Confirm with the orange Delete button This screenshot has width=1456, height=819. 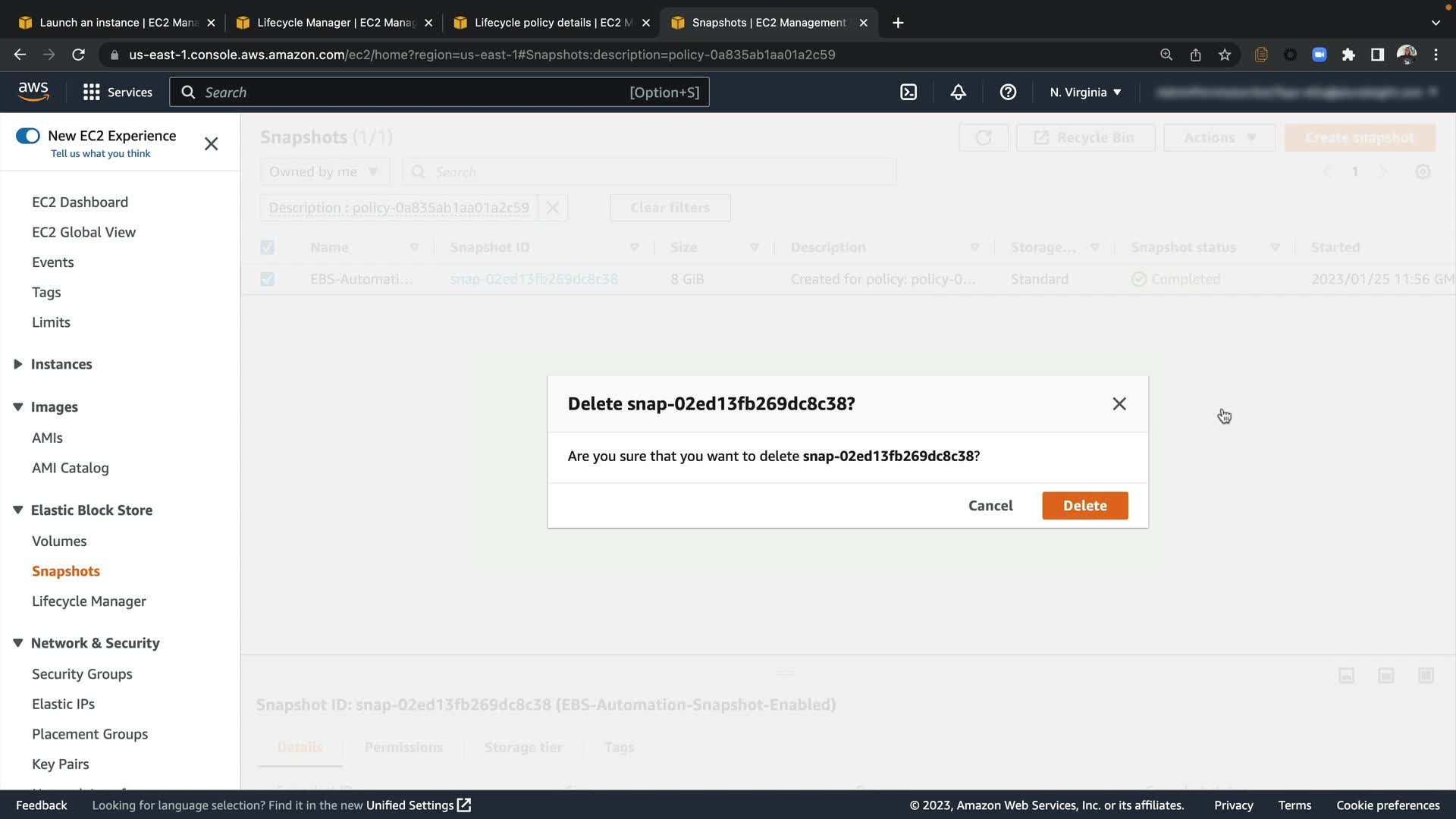(1084, 505)
